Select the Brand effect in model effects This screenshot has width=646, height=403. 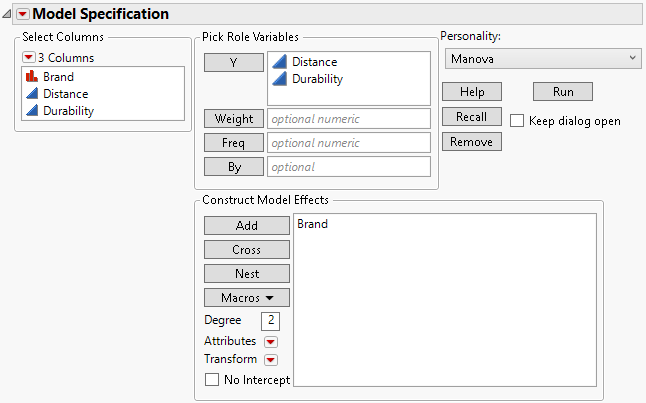312,225
